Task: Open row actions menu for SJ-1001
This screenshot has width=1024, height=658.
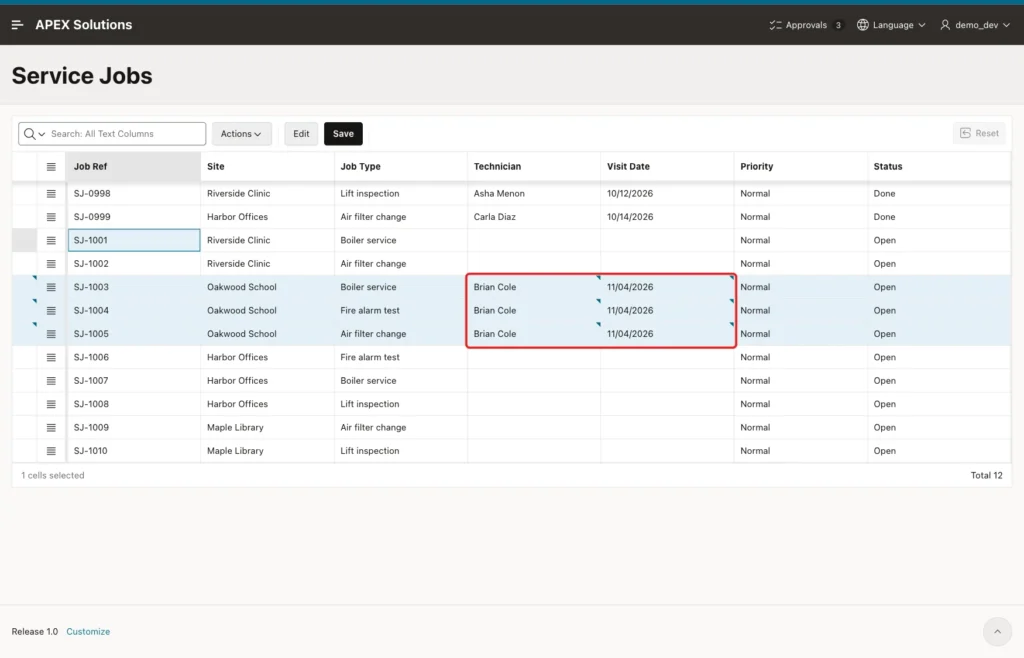Action: click(51, 241)
